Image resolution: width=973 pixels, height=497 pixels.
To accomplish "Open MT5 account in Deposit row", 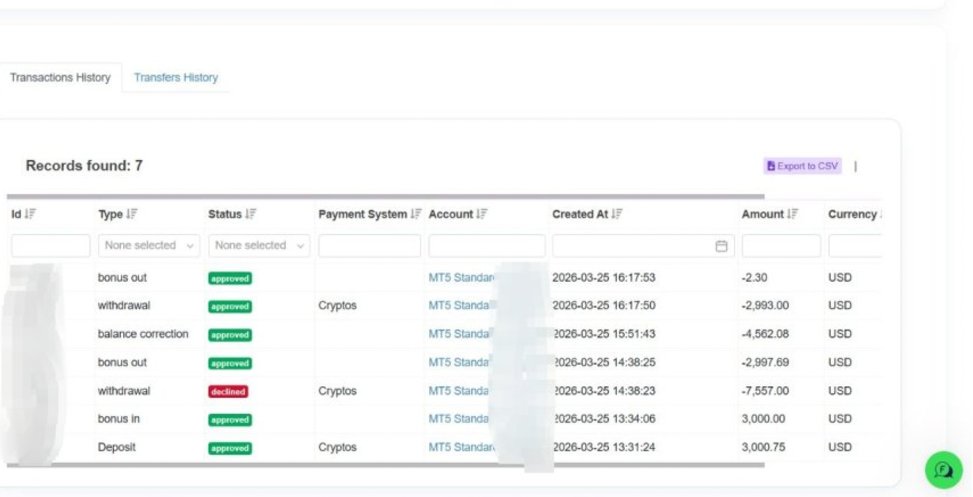I will coord(461,447).
